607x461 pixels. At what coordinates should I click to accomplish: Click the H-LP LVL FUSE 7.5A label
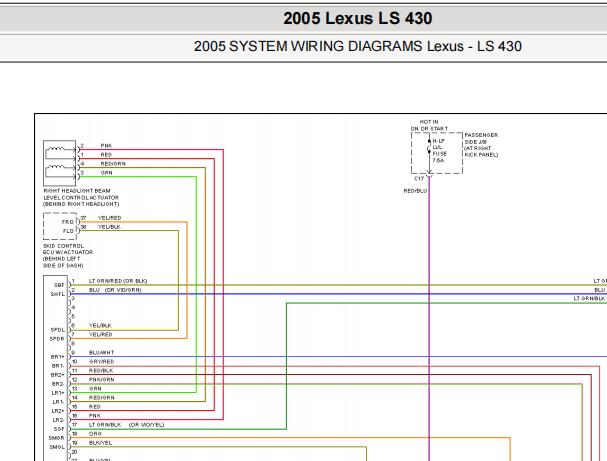[439, 151]
